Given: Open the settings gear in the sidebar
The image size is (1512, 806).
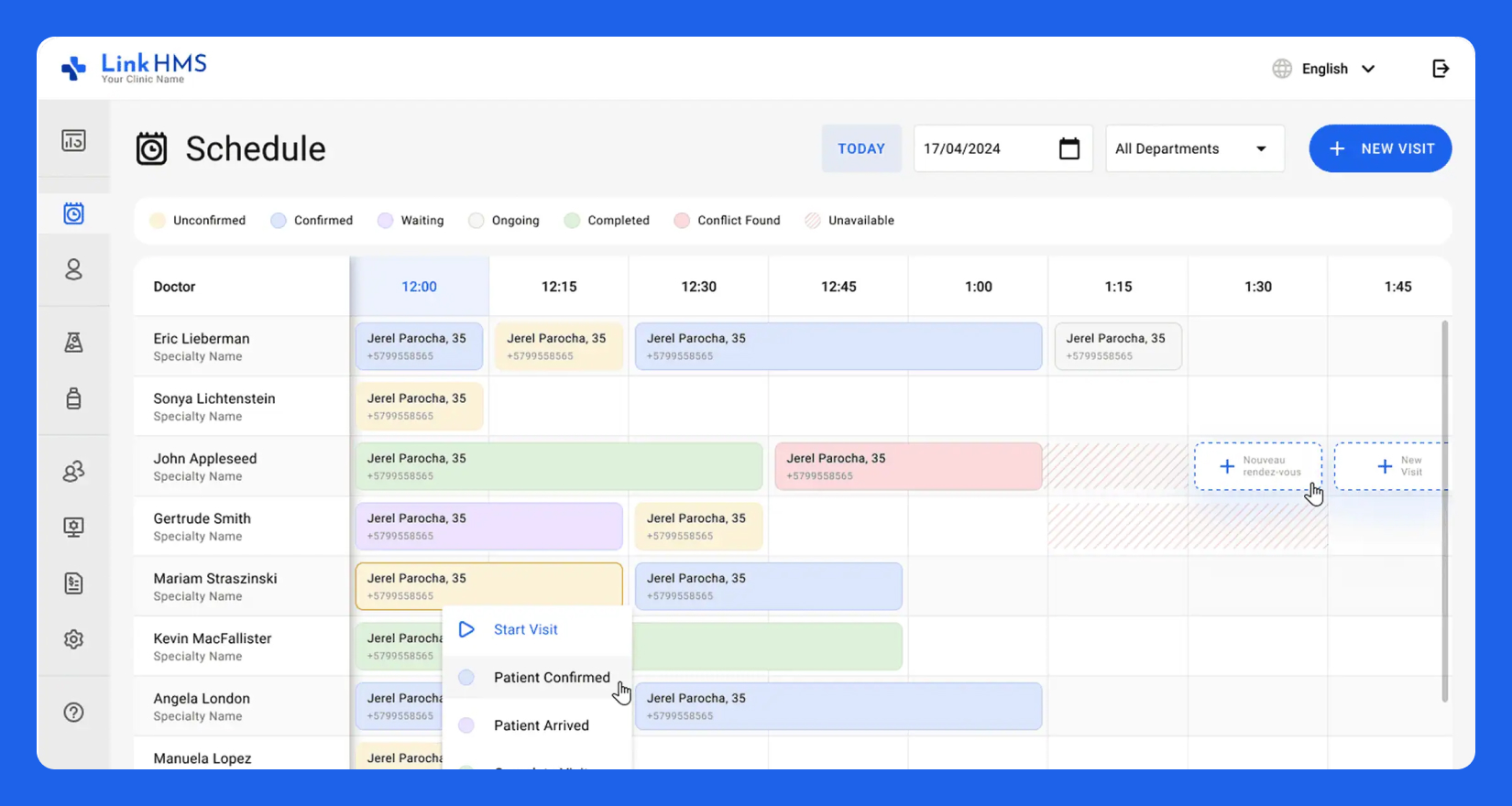Looking at the screenshot, I should pos(73,639).
